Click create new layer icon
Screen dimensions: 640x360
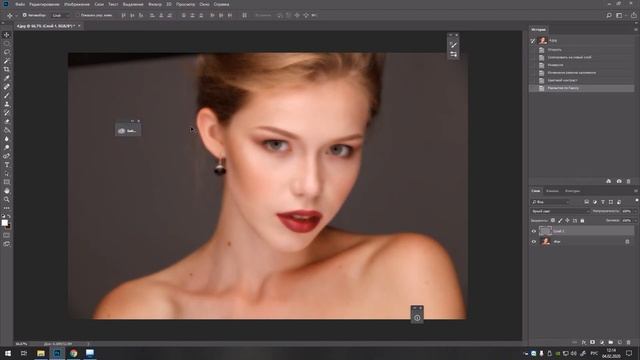[620, 342]
